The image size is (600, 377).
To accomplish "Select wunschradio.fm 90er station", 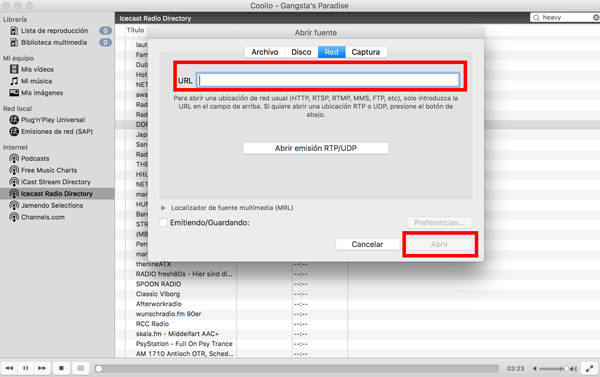I will pyautogui.click(x=168, y=314).
